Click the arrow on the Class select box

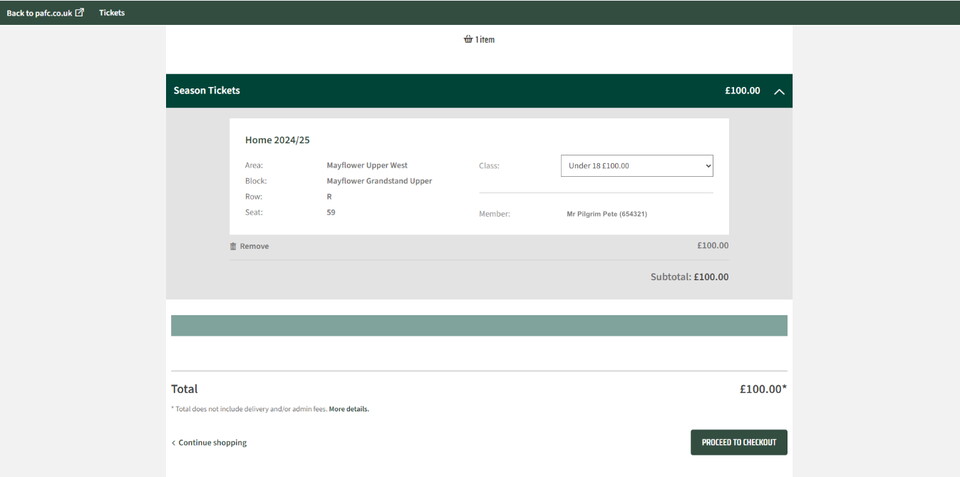[708, 166]
